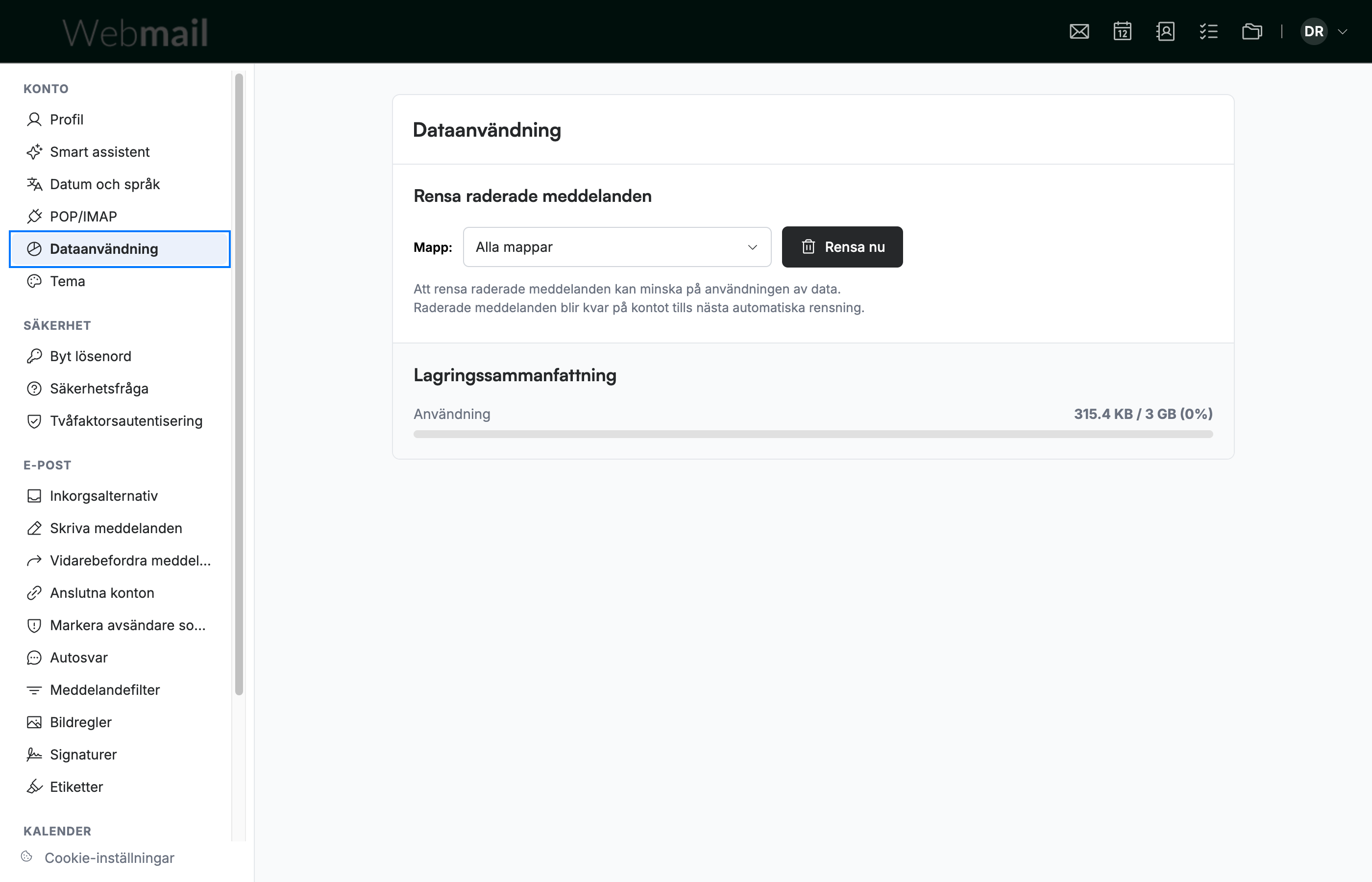The image size is (1372, 882).
Task: Go to Inkorgsalternativ
Action: tap(120, 496)
